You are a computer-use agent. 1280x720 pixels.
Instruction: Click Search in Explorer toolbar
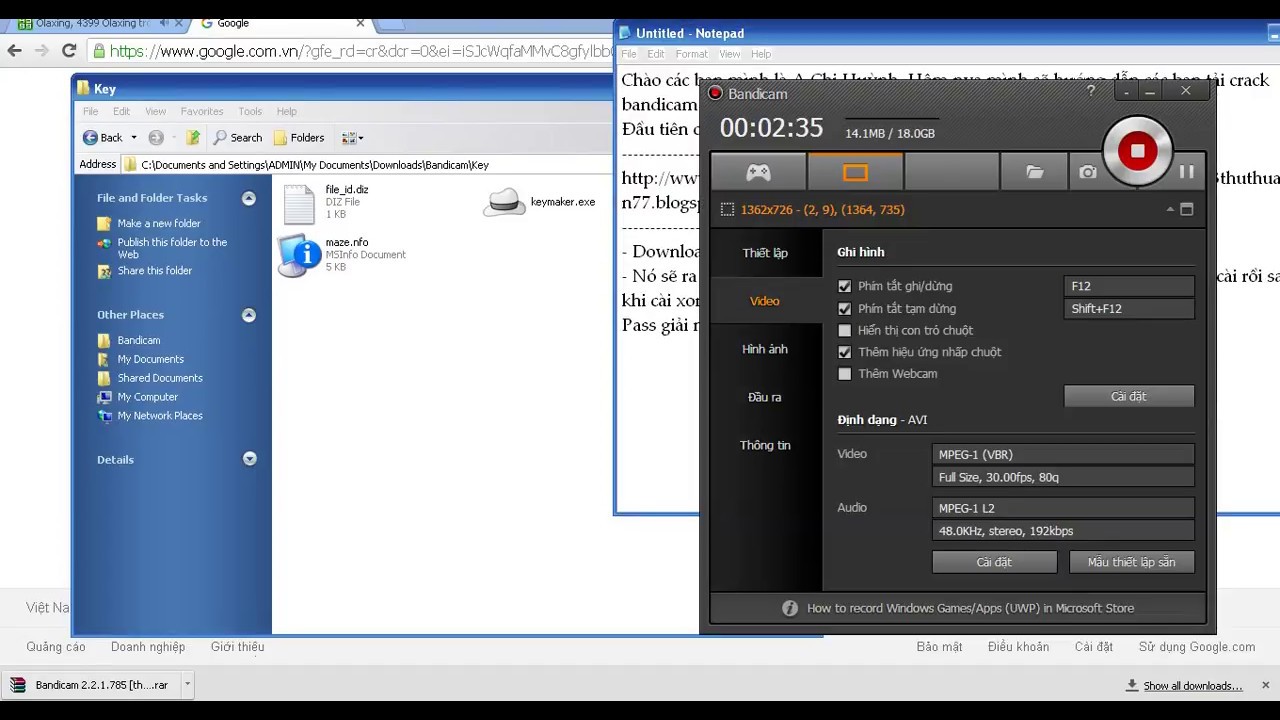tap(237, 138)
